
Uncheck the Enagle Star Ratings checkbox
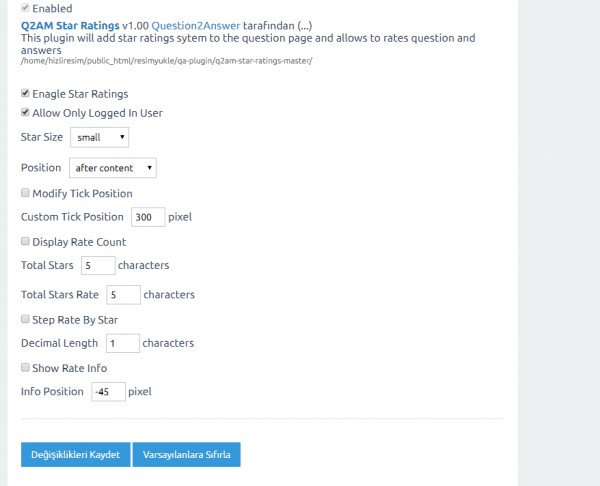(x=25, y=94)
